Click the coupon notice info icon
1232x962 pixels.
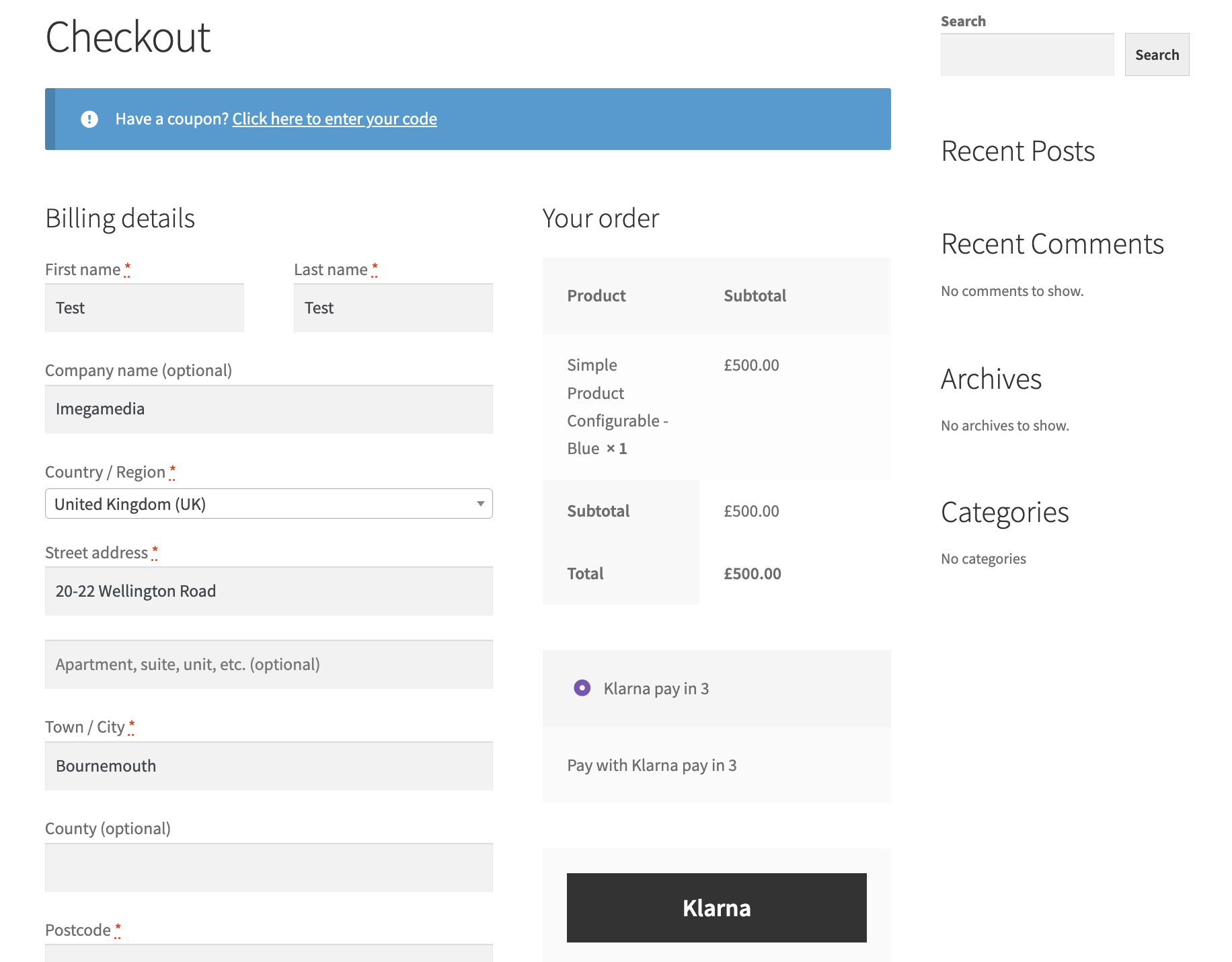(89, 119)
